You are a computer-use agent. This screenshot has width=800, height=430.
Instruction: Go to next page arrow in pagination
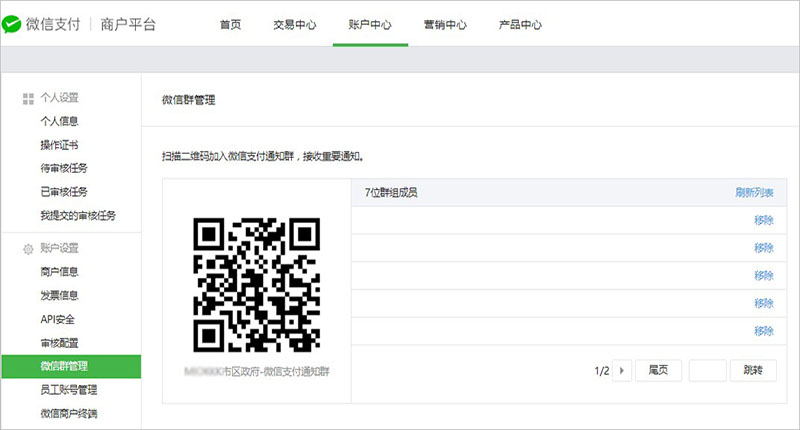pos(622,370)
